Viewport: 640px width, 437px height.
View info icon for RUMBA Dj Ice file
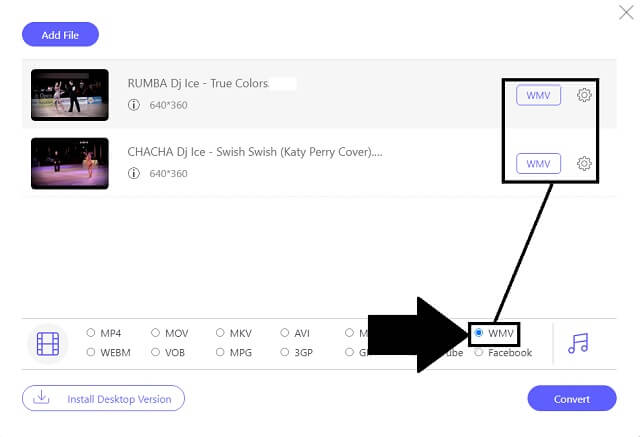[133, 105]
